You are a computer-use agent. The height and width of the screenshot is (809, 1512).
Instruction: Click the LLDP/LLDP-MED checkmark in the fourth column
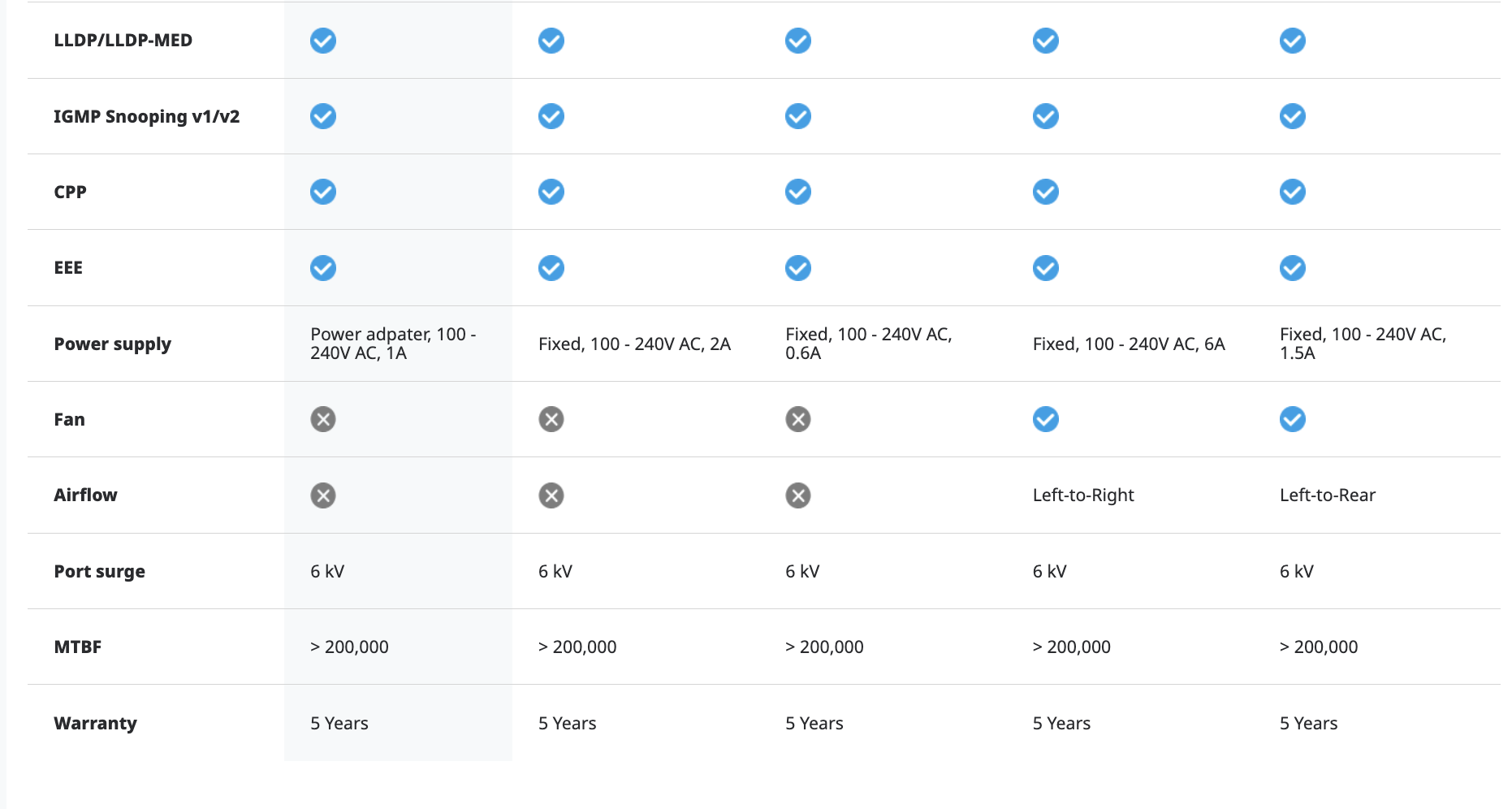click(1045, 41)
